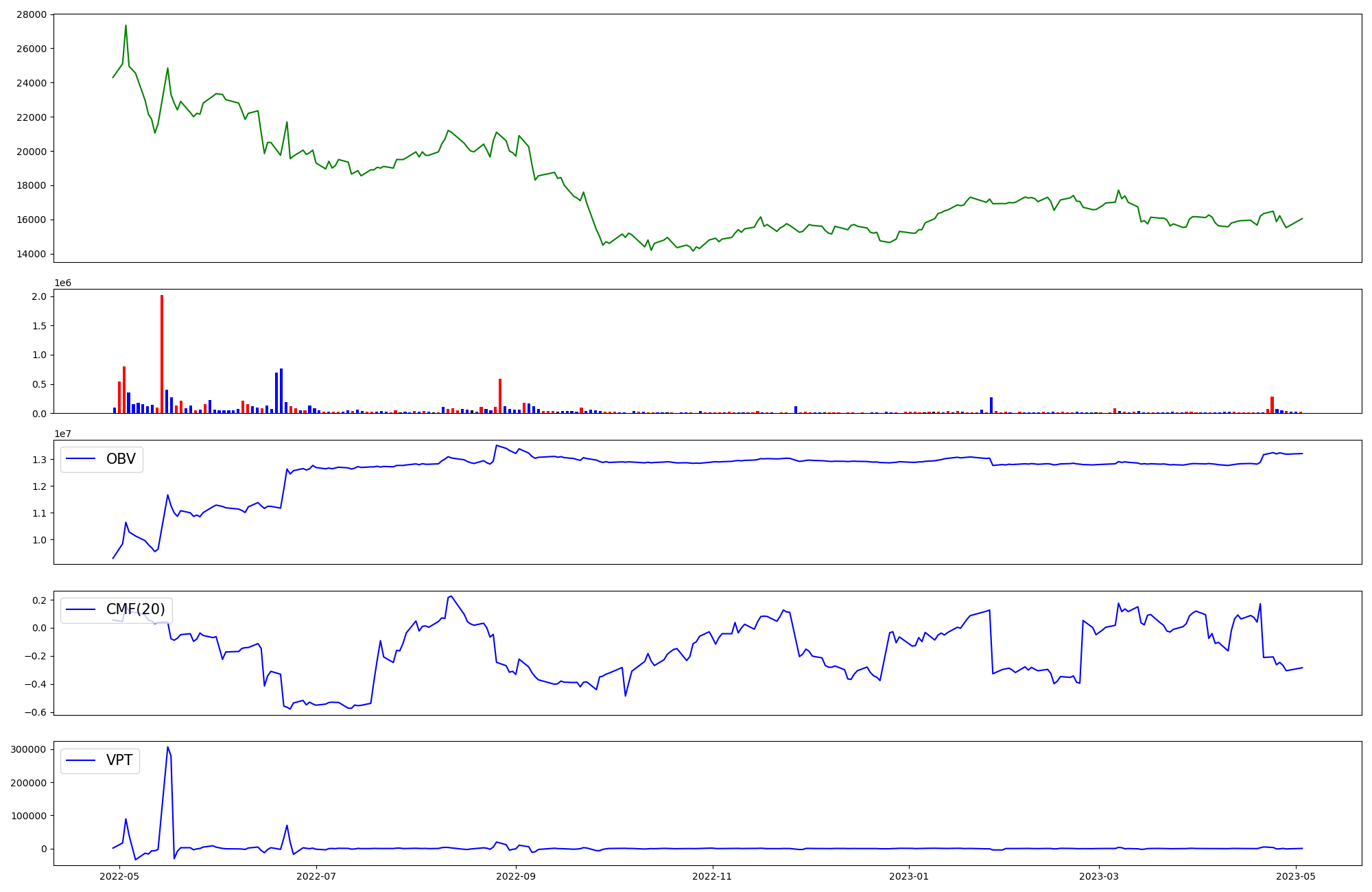Click the CMF(20) legend entry
1372x892 pixels.
(135, 609)
